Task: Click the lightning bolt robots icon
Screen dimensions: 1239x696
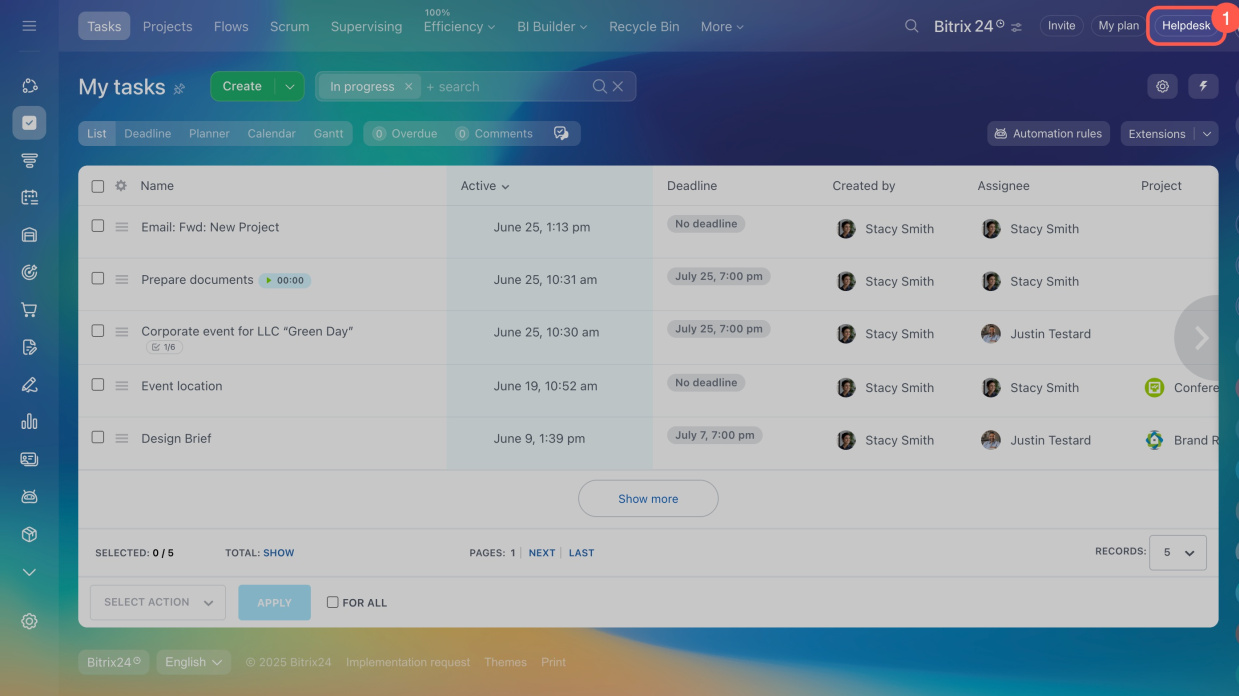Action: [x=1203, y=87]
